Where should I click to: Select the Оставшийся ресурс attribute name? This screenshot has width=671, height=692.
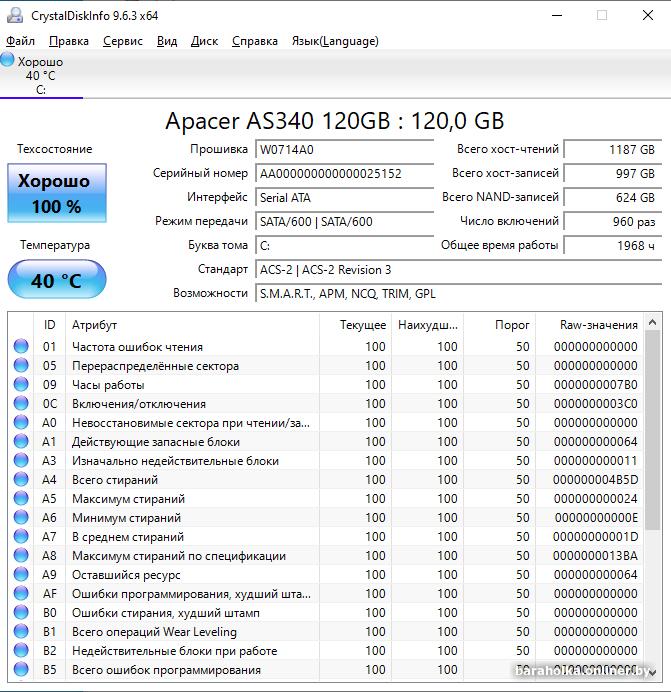(126, 575)
